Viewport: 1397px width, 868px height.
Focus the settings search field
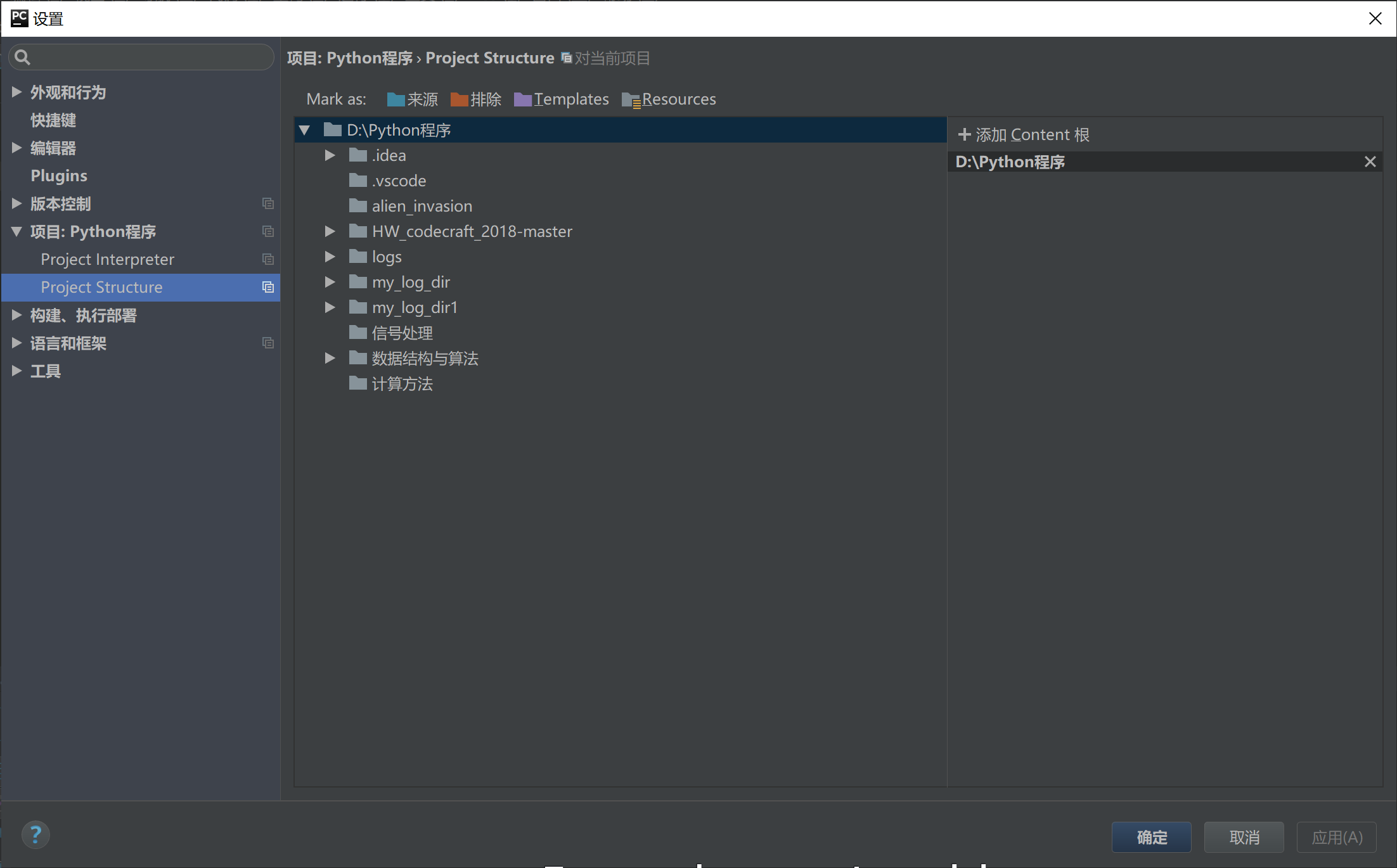coord(141,58)
